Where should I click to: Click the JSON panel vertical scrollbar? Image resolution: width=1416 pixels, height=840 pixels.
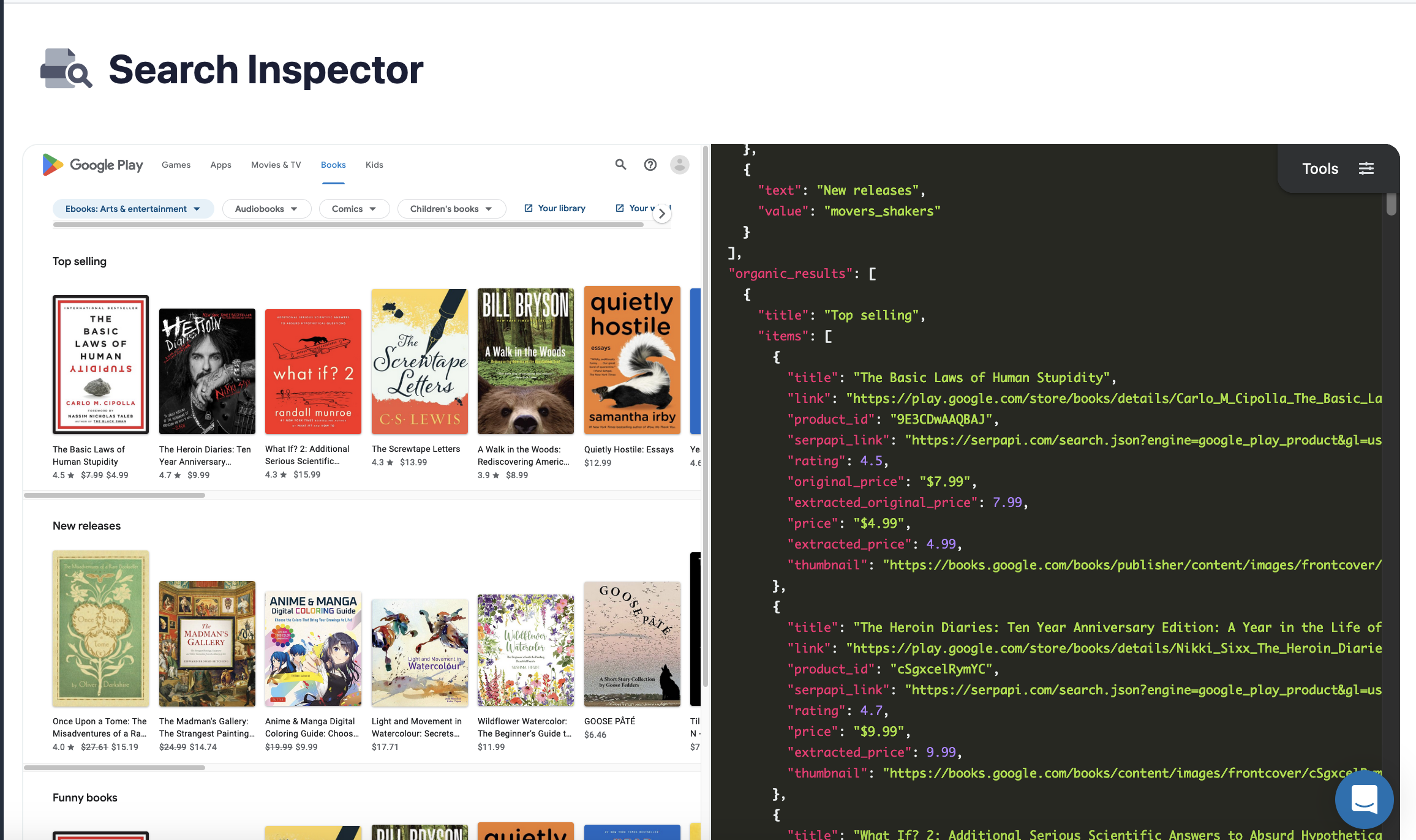[x=1391, y=204]
